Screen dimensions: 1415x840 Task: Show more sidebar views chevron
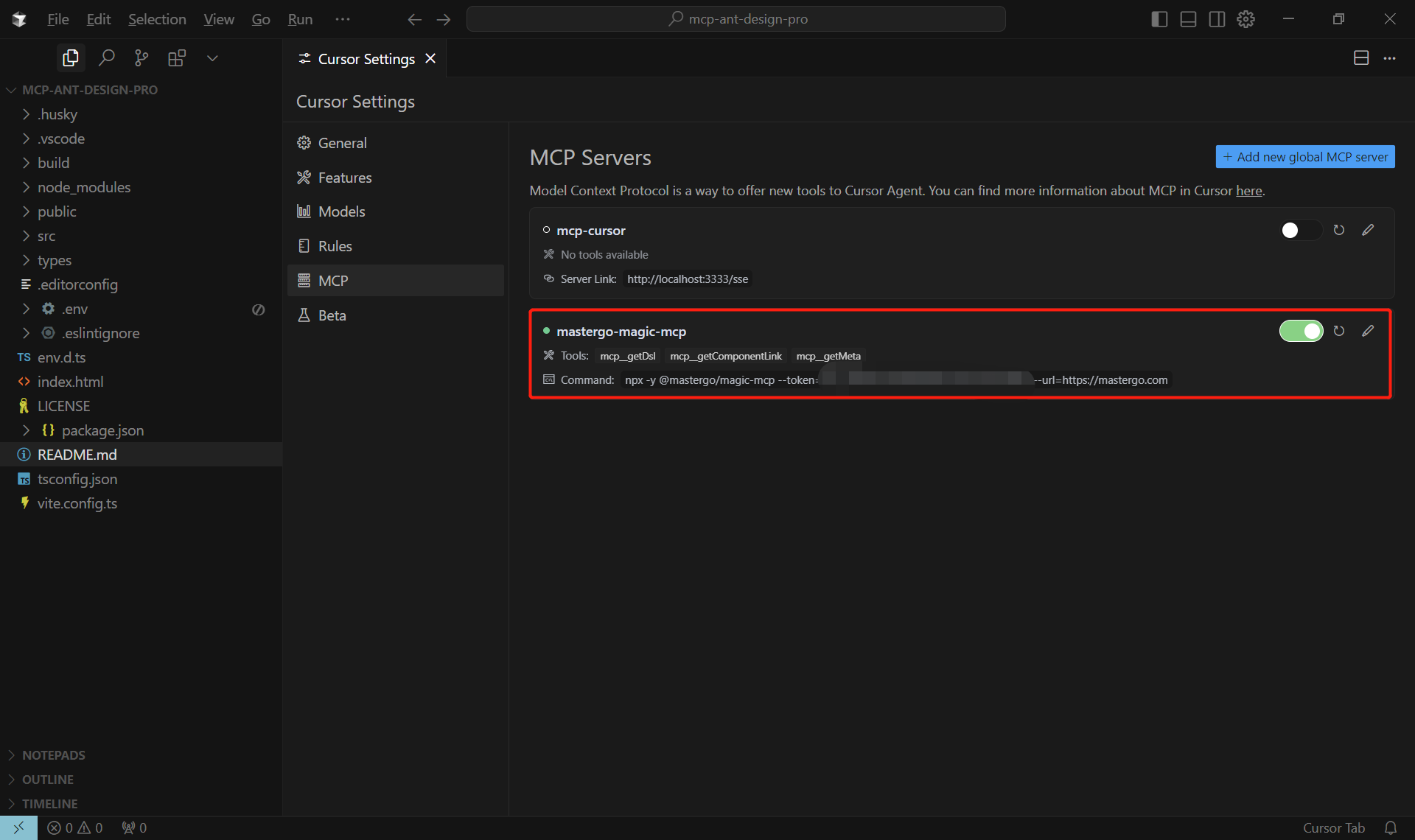pos(212,58)
